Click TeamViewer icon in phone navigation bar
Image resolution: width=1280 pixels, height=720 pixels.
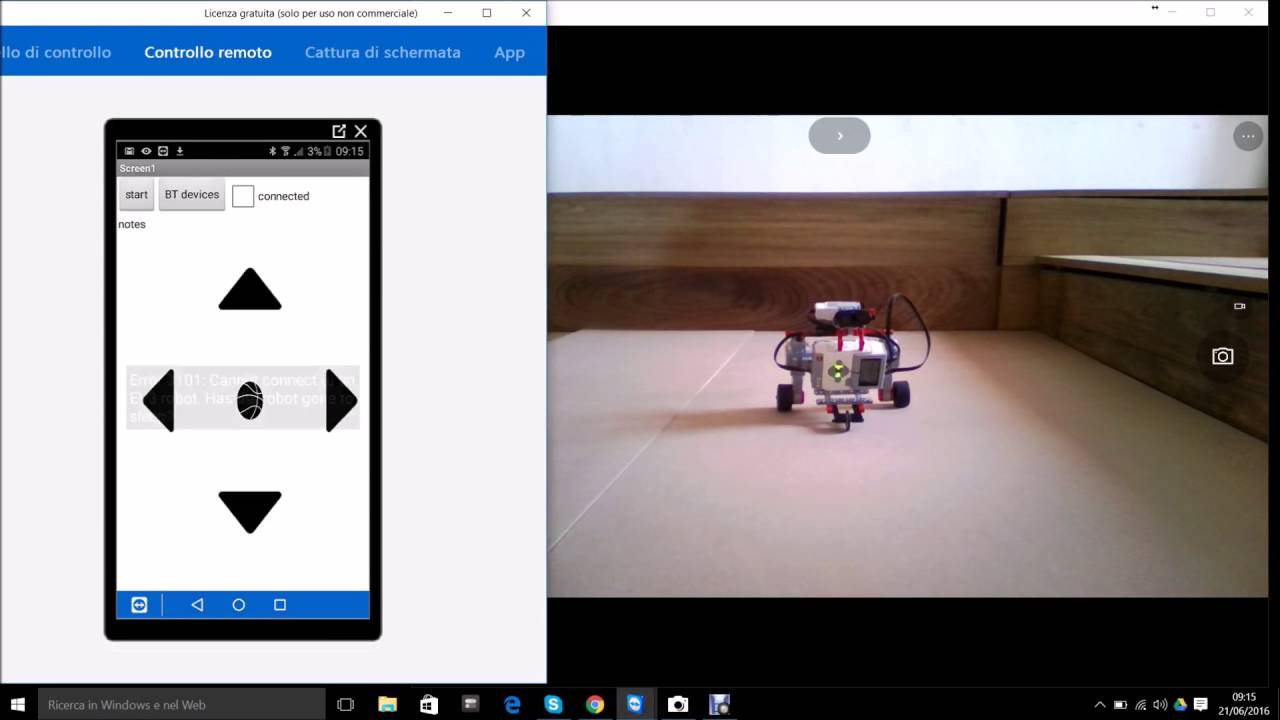pyautogui.click(x=139, y=605)
